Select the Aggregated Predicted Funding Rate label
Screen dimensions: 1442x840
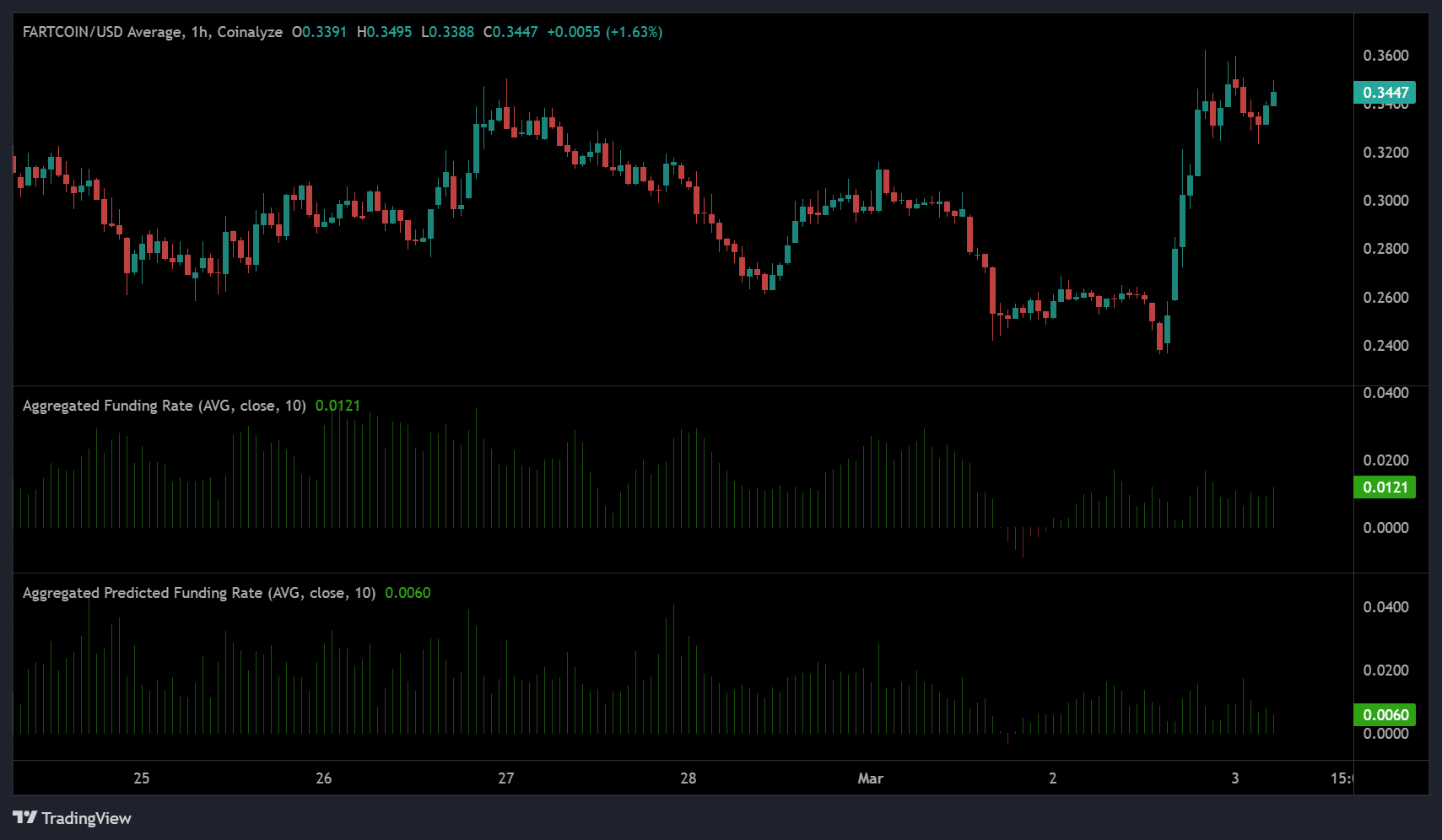[x=198, y=593]
